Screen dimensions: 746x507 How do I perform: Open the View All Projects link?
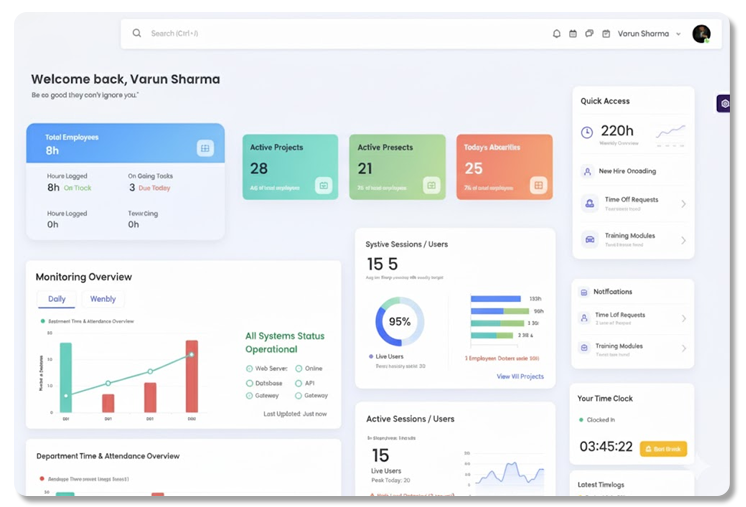520,377
